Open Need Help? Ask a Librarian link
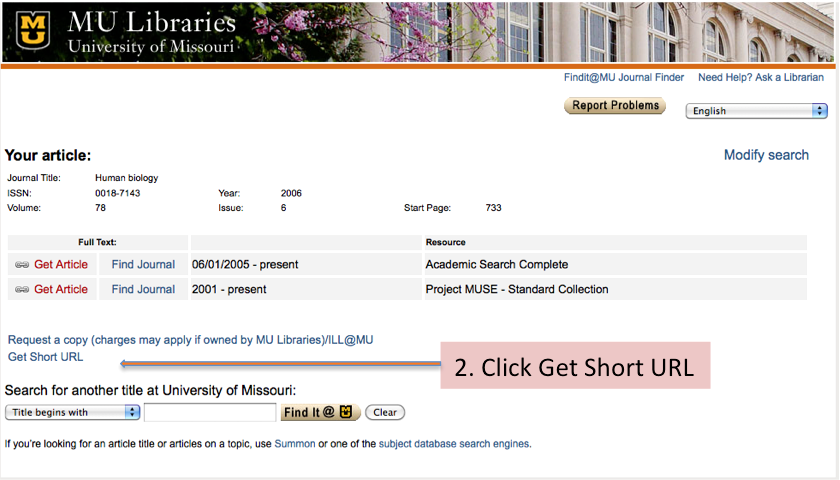Viewport: 840px width, 480px height. pyautogui.click(x=760, y=77)
